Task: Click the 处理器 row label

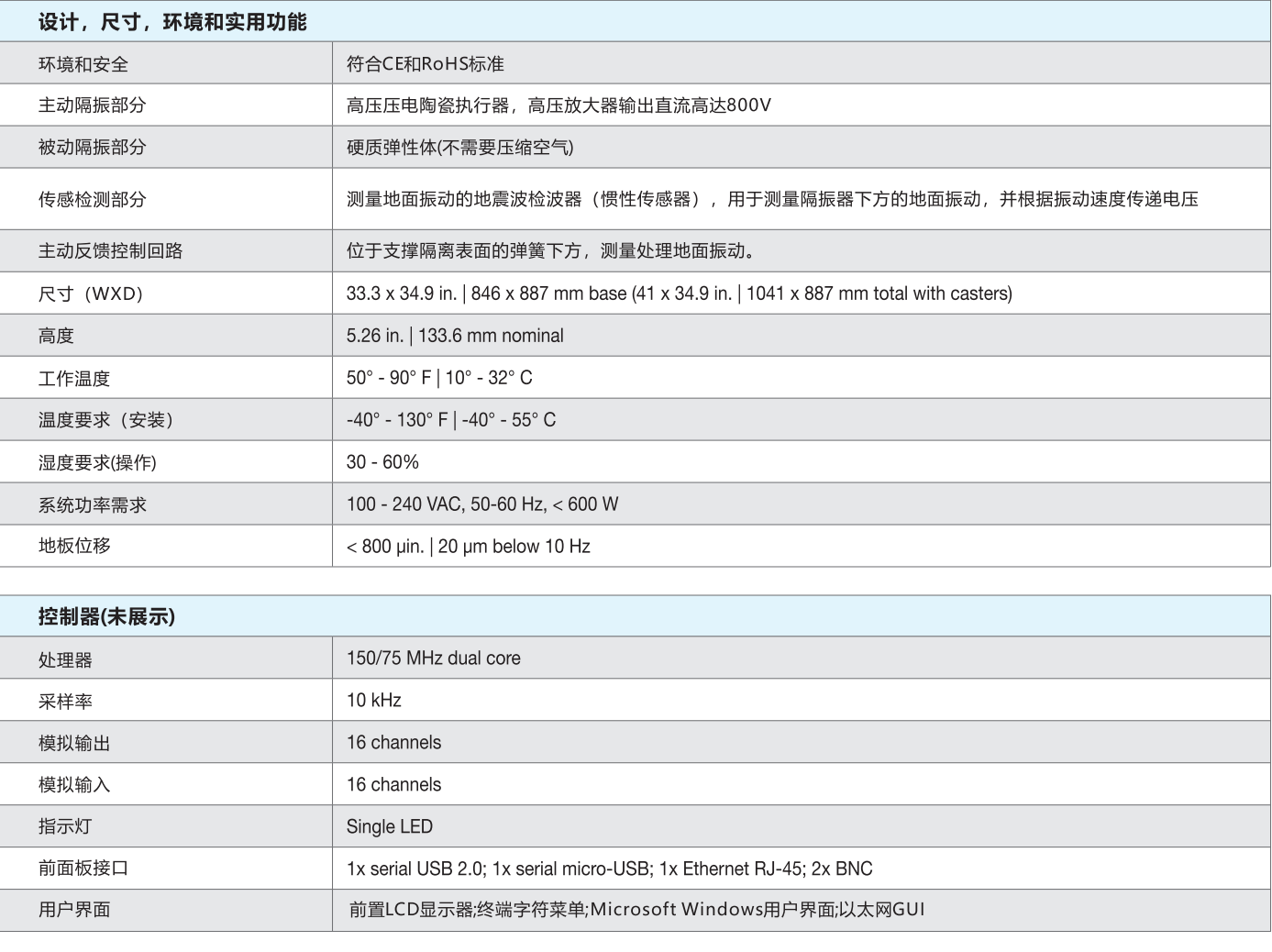Action: tap(65, 659)
